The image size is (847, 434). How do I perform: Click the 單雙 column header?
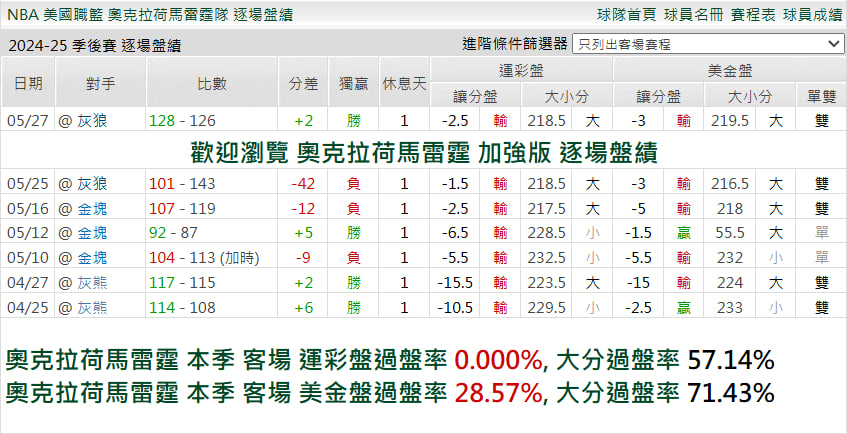tap(821, 96)
